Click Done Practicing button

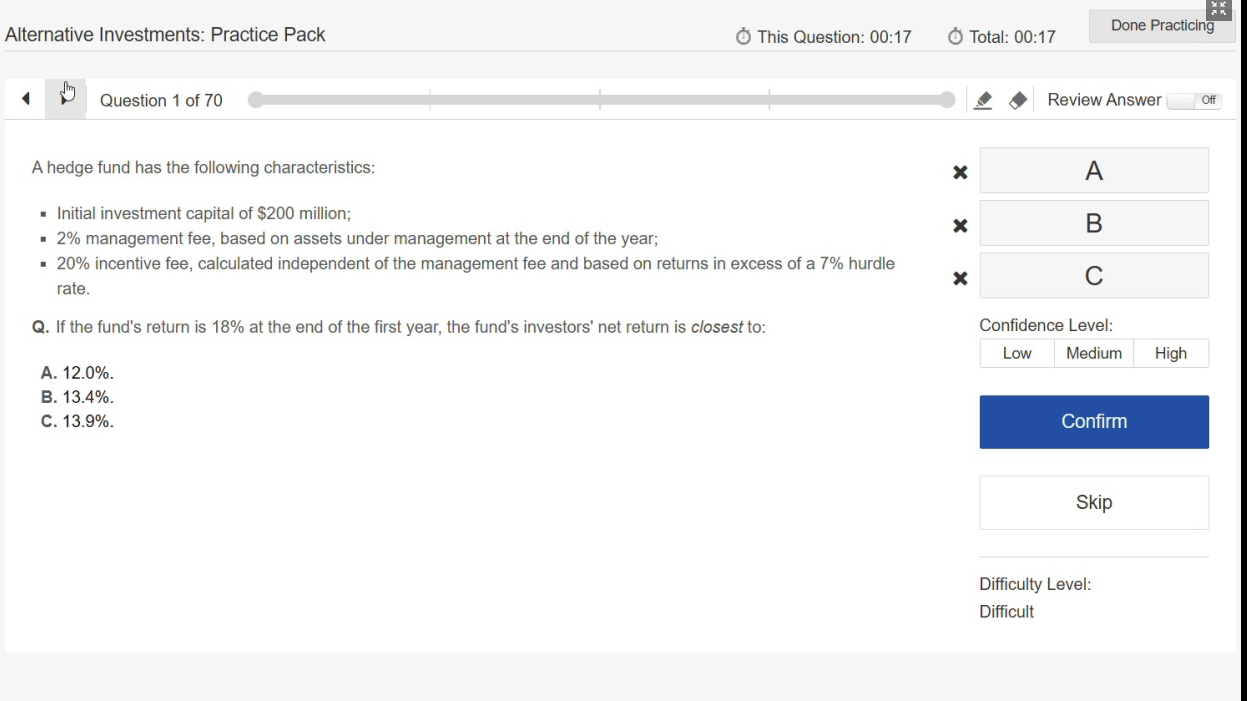pyautogui.click(x=1161, y=27)
